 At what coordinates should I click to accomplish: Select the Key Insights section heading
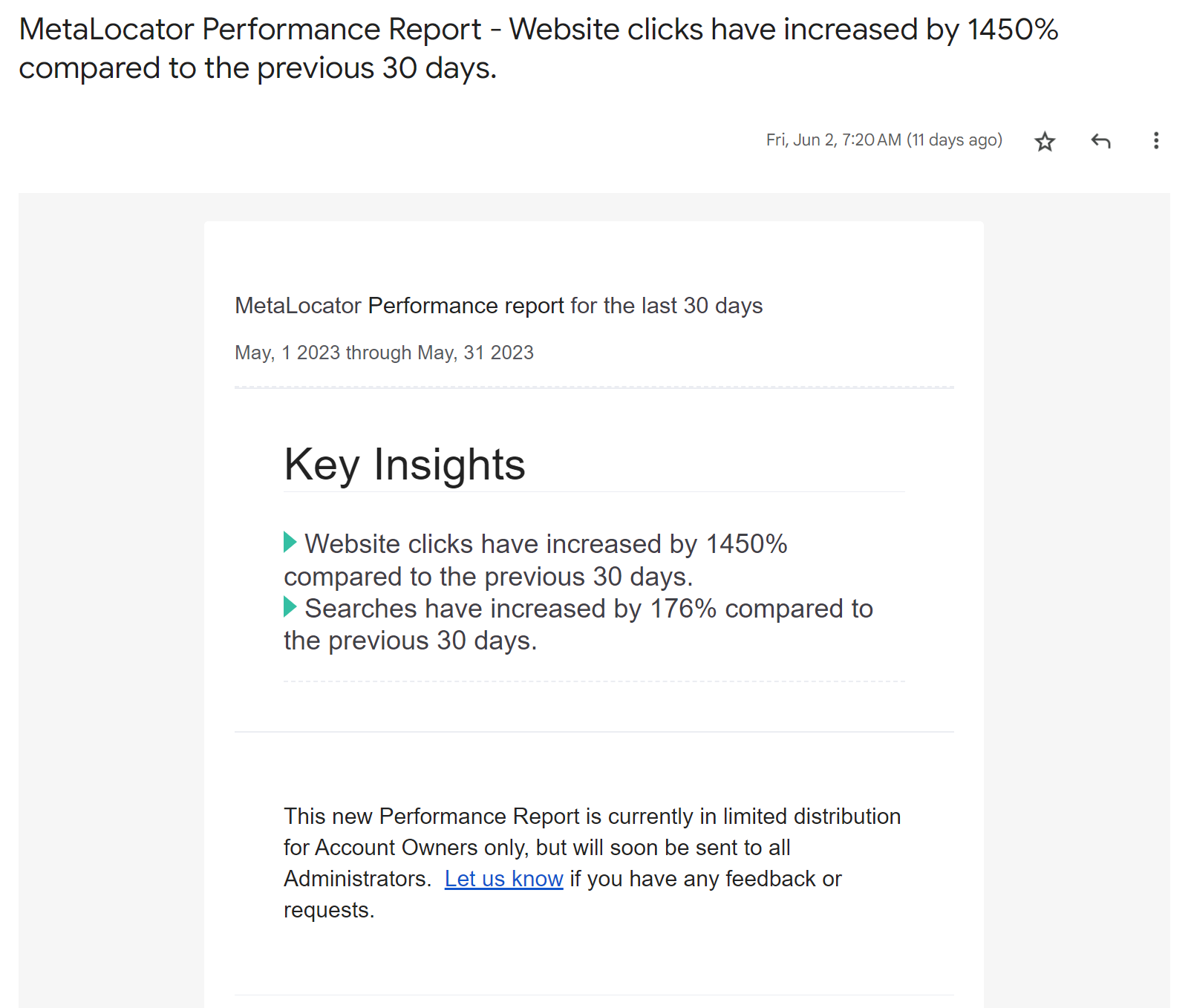pos(404,465)
